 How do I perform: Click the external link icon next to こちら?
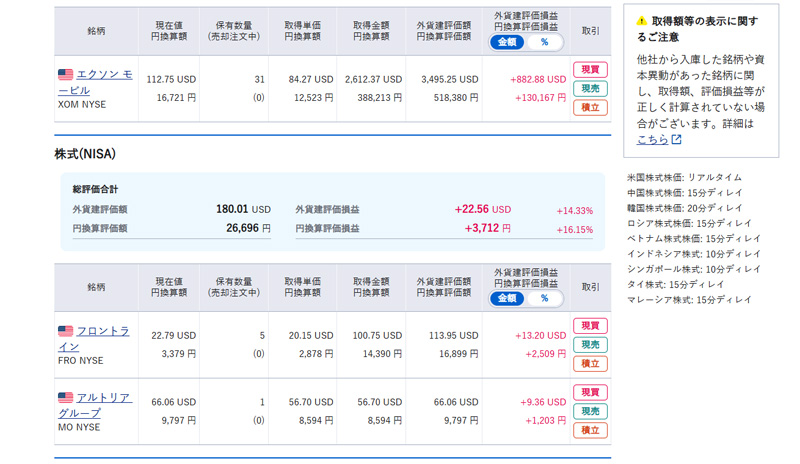tap(677, 140)
